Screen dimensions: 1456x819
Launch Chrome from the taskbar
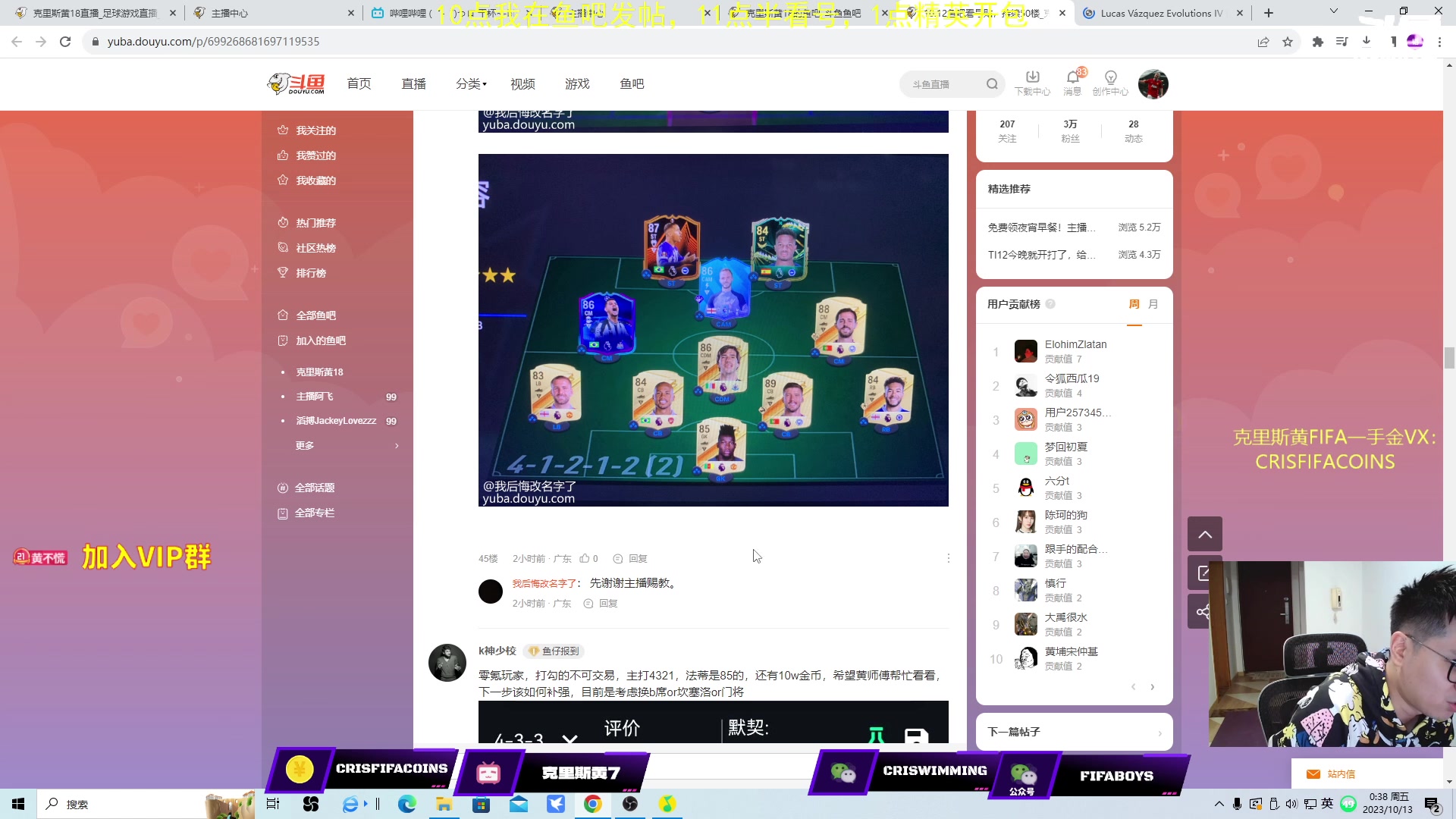tap(593, 804)
